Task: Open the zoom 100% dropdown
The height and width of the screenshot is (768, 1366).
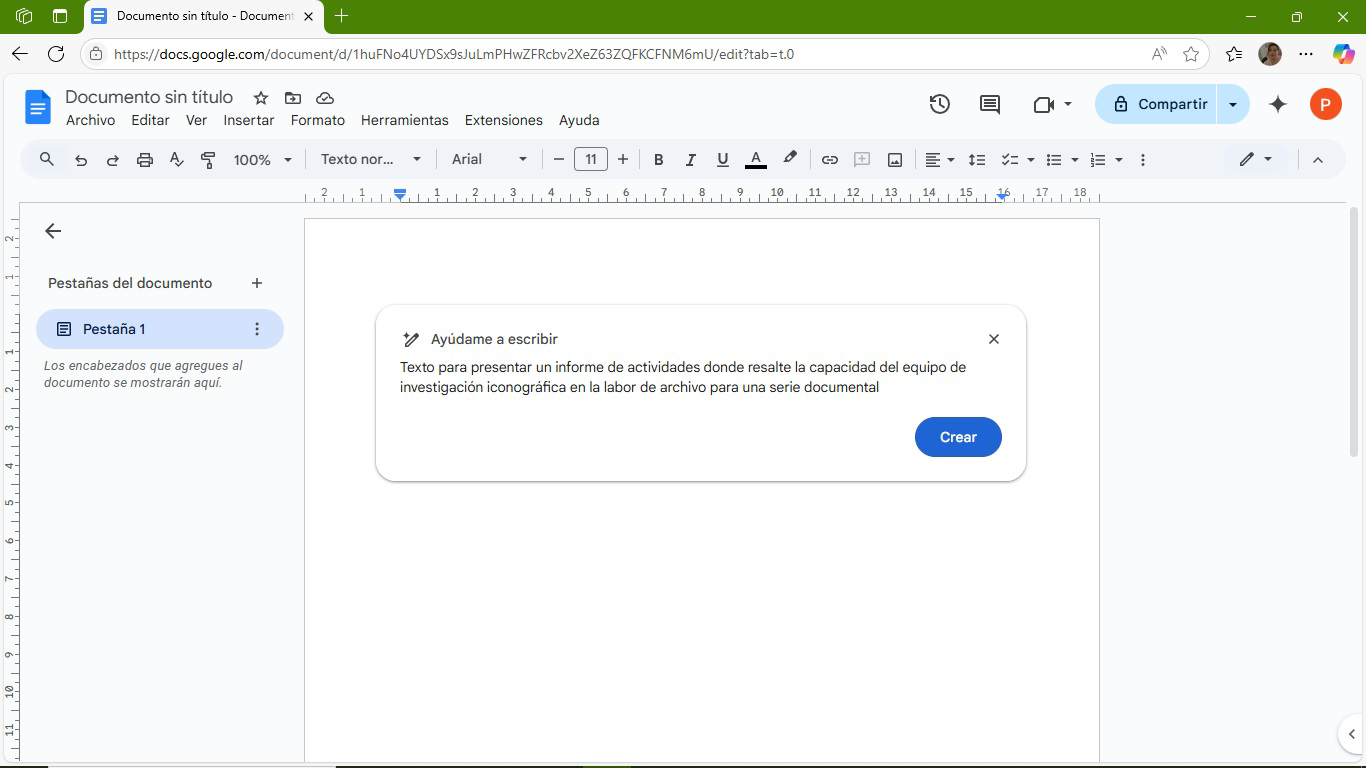Action: pos(262,160)
